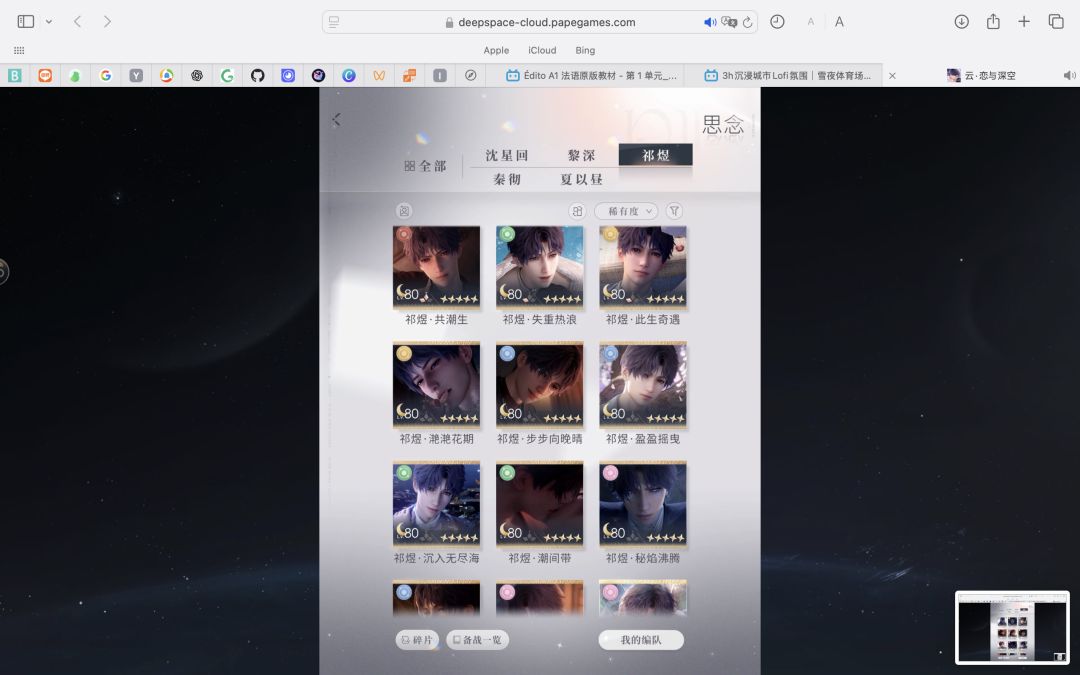
Task: Open a new tab with plus icon
Action: pyautogui.click(x=1024, y=21)
